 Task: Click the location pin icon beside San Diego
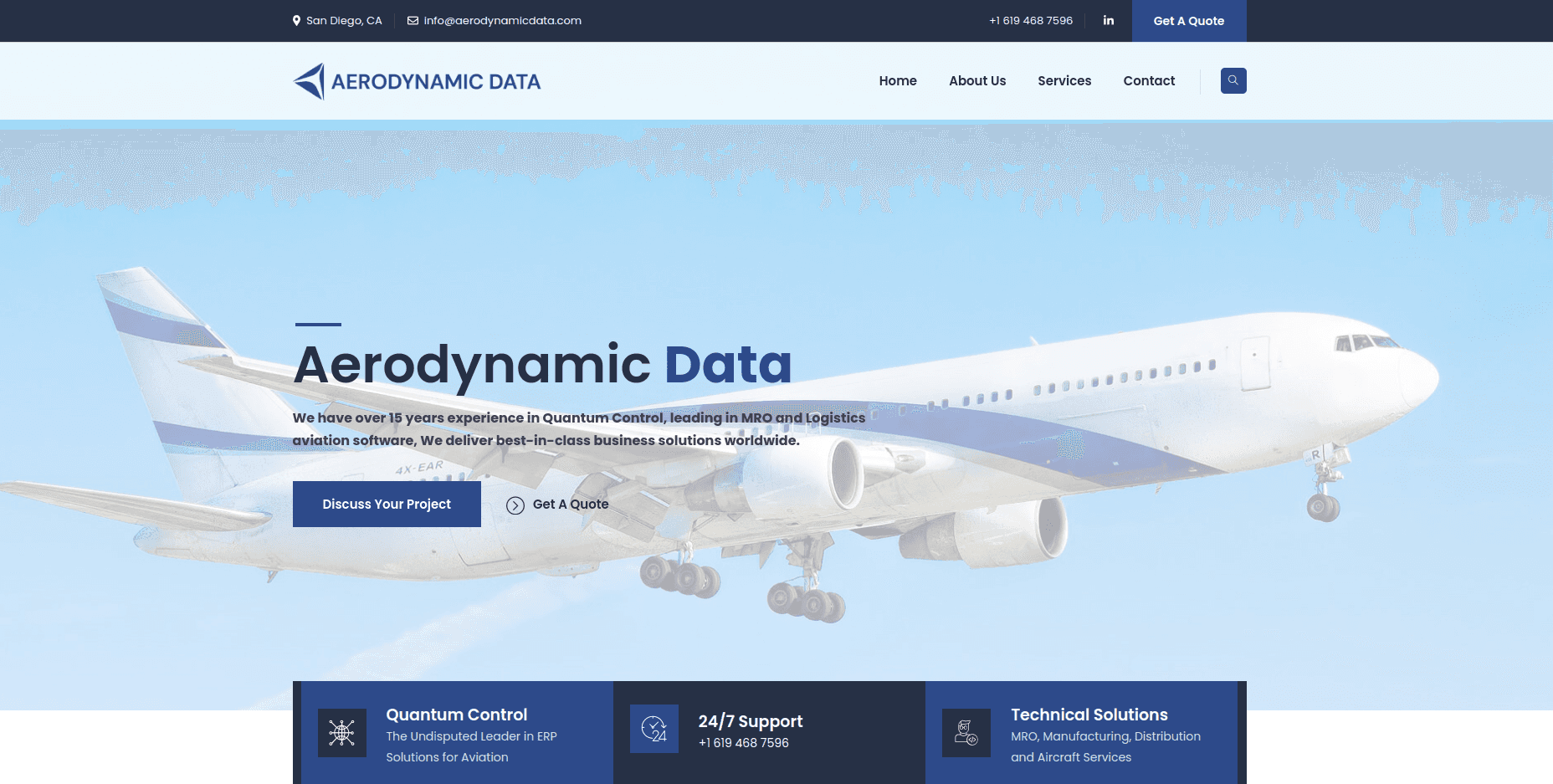[296, 21]
